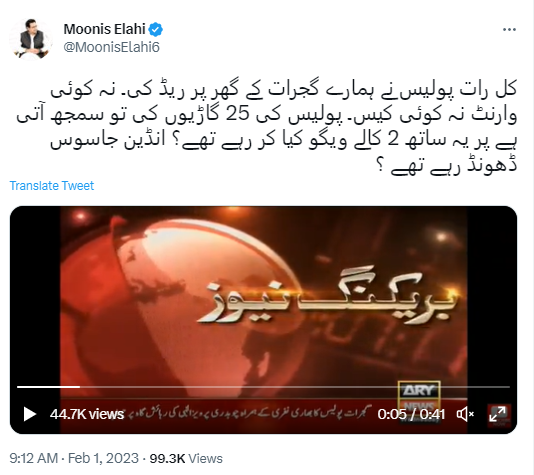534x475 pixels.
Task: Open the 9:12 AM timestamp link
Action: [x=33, y=458]
